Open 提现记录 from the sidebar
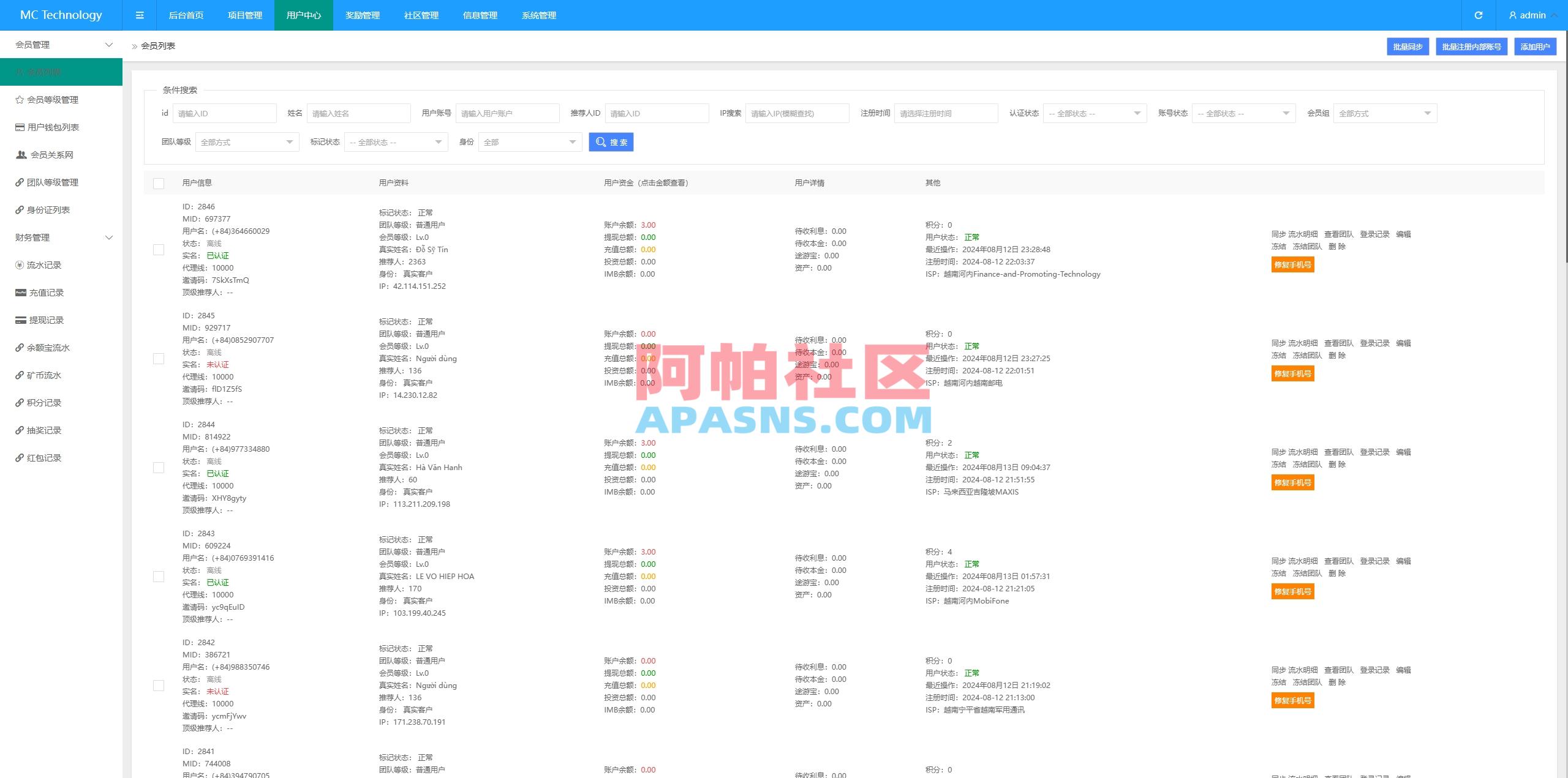 pyautogui.click(x=43, y=320)
